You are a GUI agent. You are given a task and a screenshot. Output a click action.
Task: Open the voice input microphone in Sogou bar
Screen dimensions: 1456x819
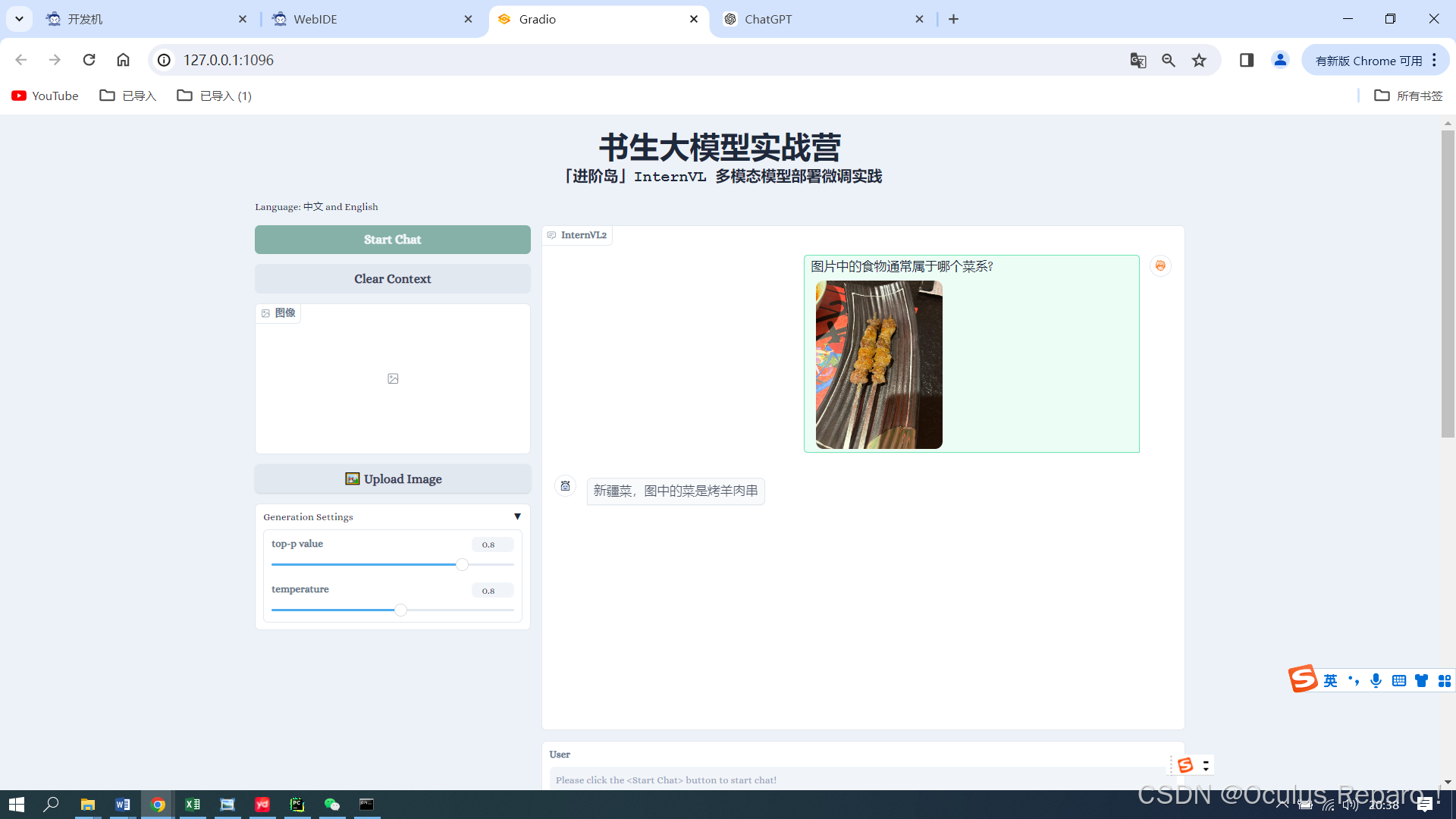click(1376, 680)
